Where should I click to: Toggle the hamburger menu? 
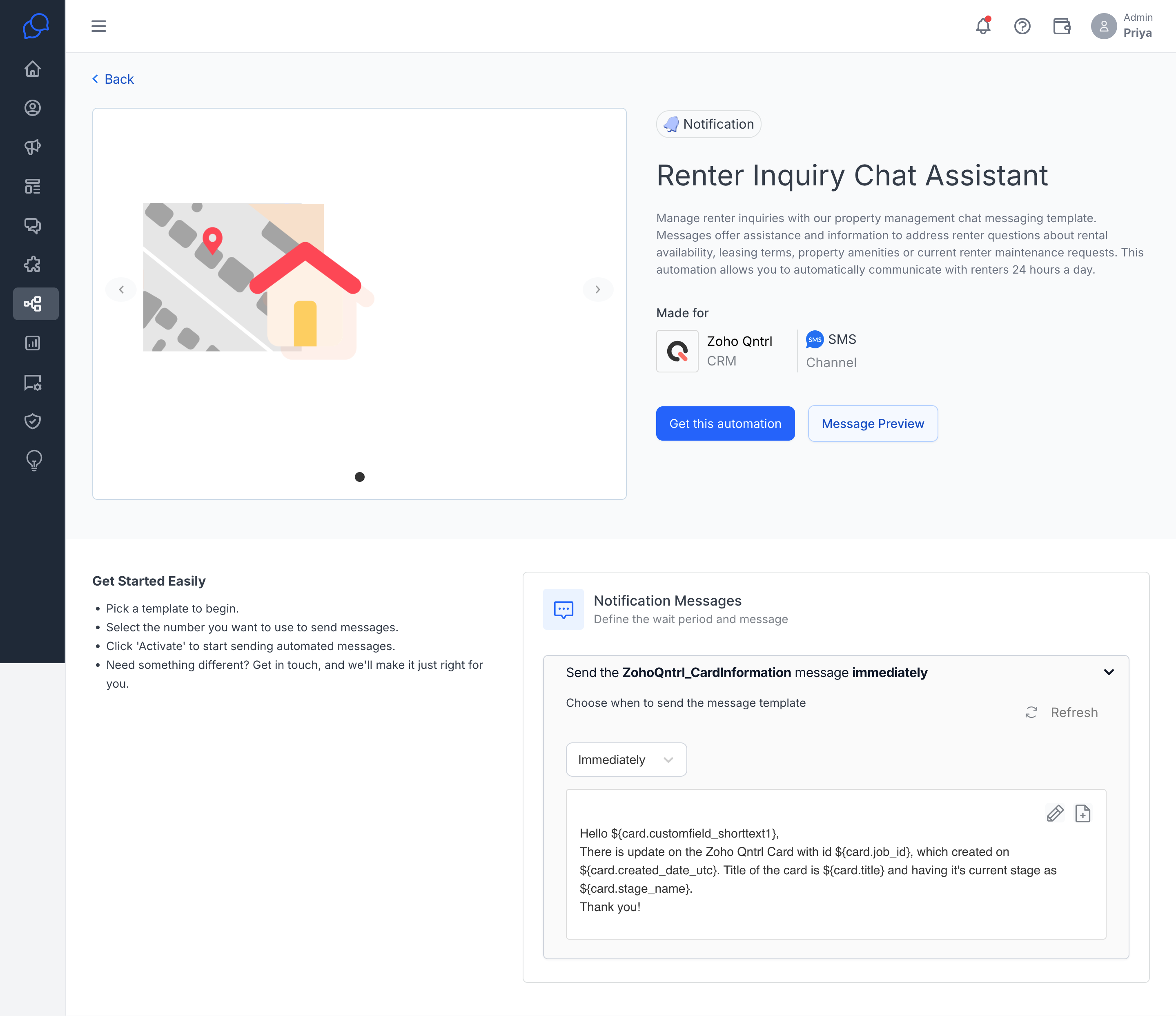[99, 26]
